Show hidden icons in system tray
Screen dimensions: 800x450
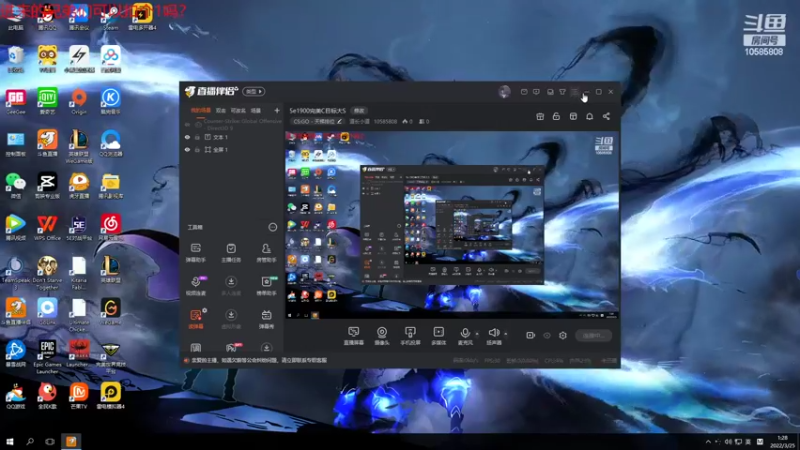coord(708,441)
